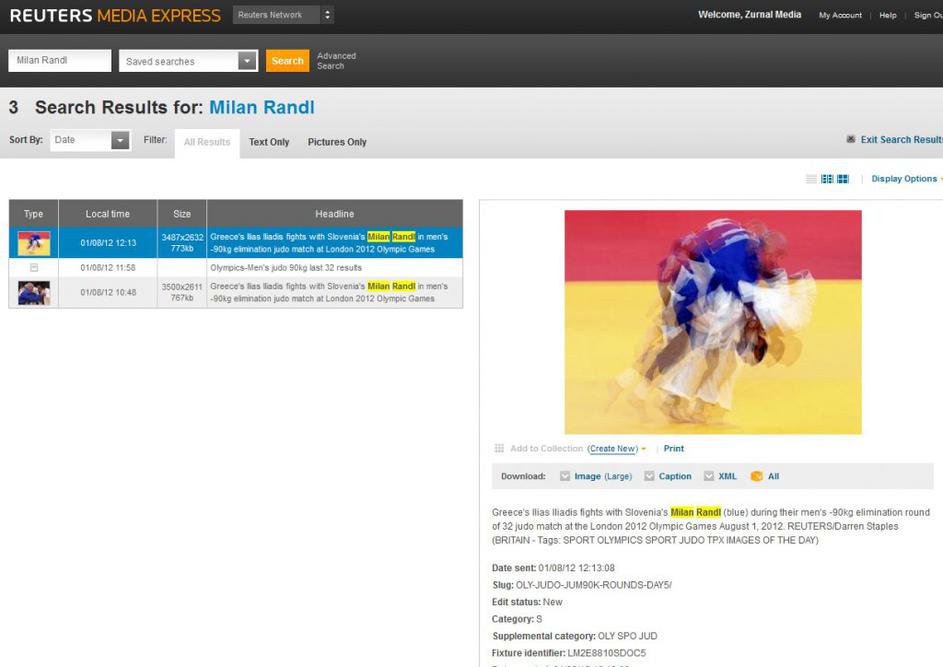Click the Add to Collection grid icon
The height and width of the screenshot is (667, 943).
[x=499, y=449]
